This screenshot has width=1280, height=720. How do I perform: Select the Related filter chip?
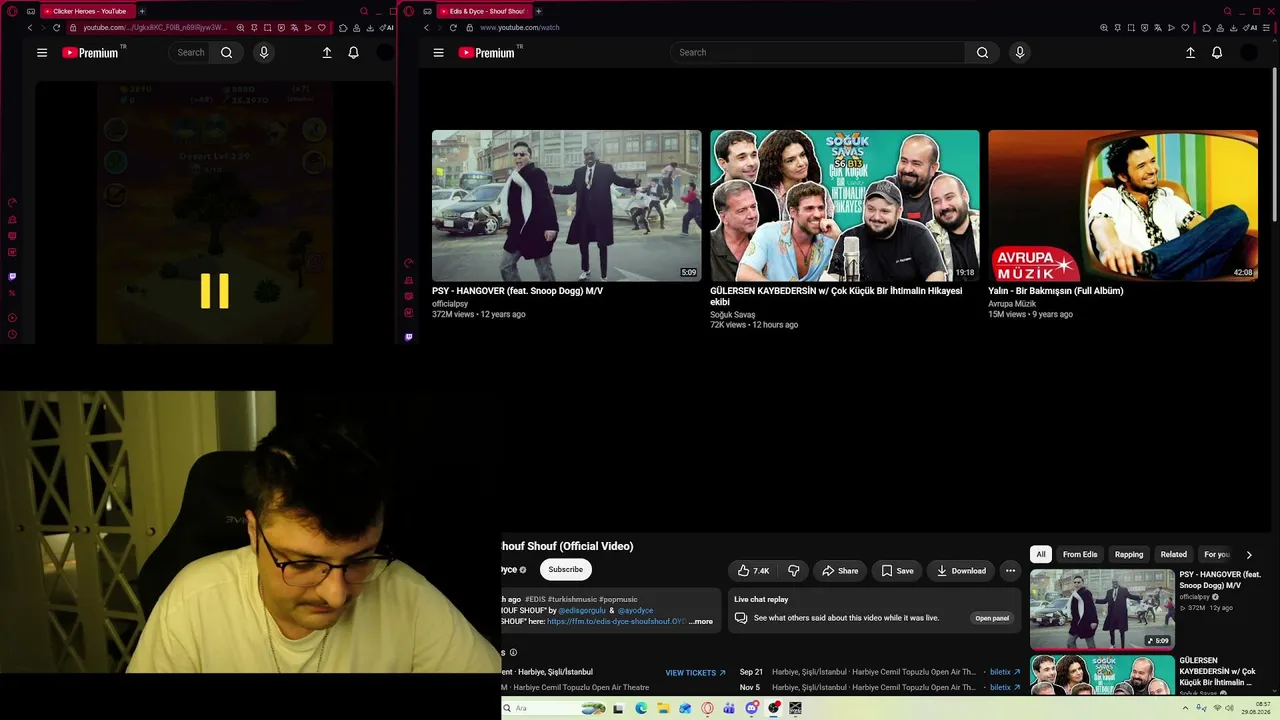pos(1174,555)
